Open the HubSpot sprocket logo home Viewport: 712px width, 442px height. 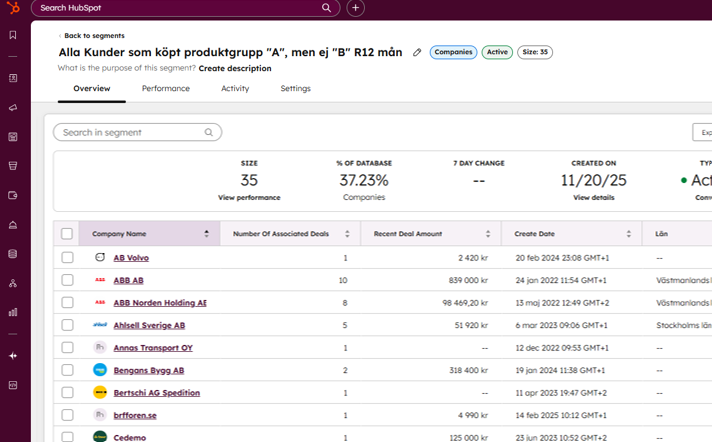13,7
